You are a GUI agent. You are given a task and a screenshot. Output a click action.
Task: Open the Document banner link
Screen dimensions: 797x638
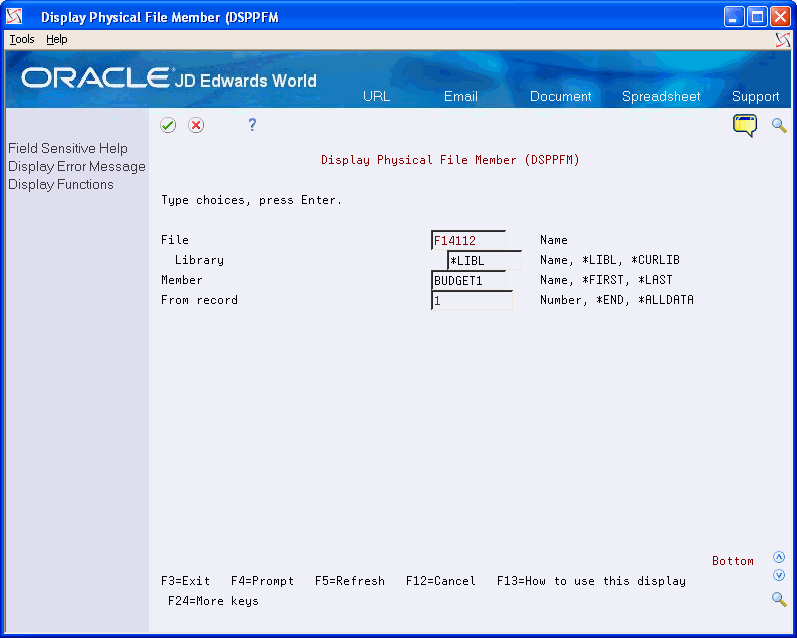click(x=560, y=96)
